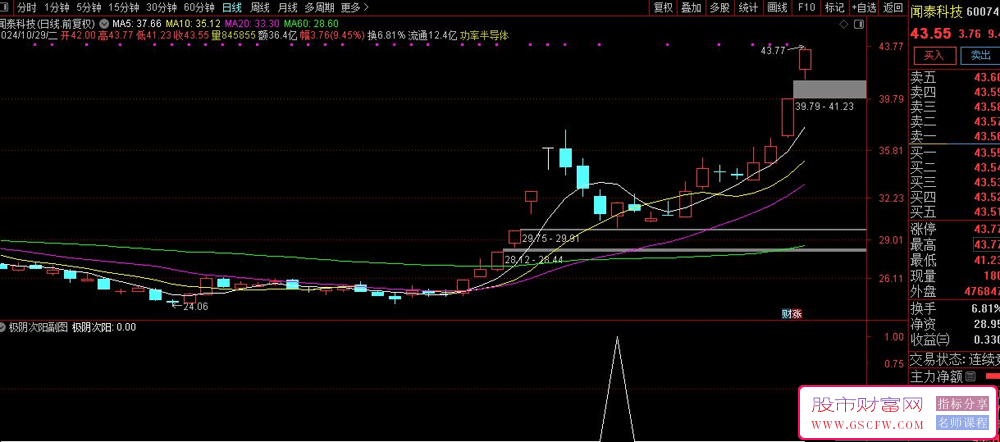Click the 卖出 sell button
The image size is (1000, 442).
coord(980,55)
